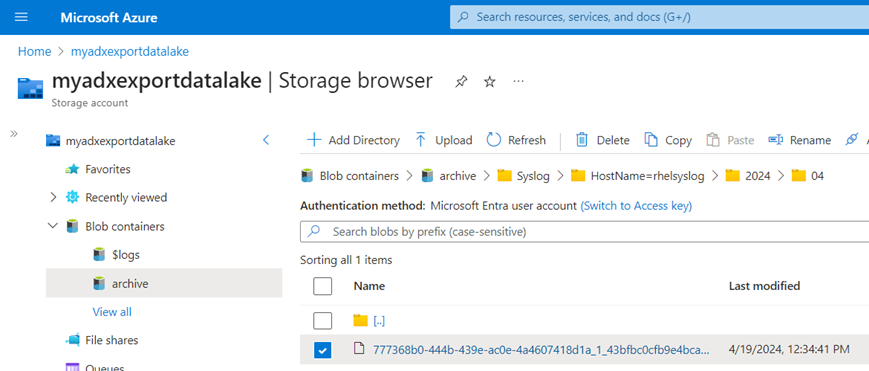Click the Add Directory toolbar button
Screen dimensions: 869x371
tap(354, 140)
